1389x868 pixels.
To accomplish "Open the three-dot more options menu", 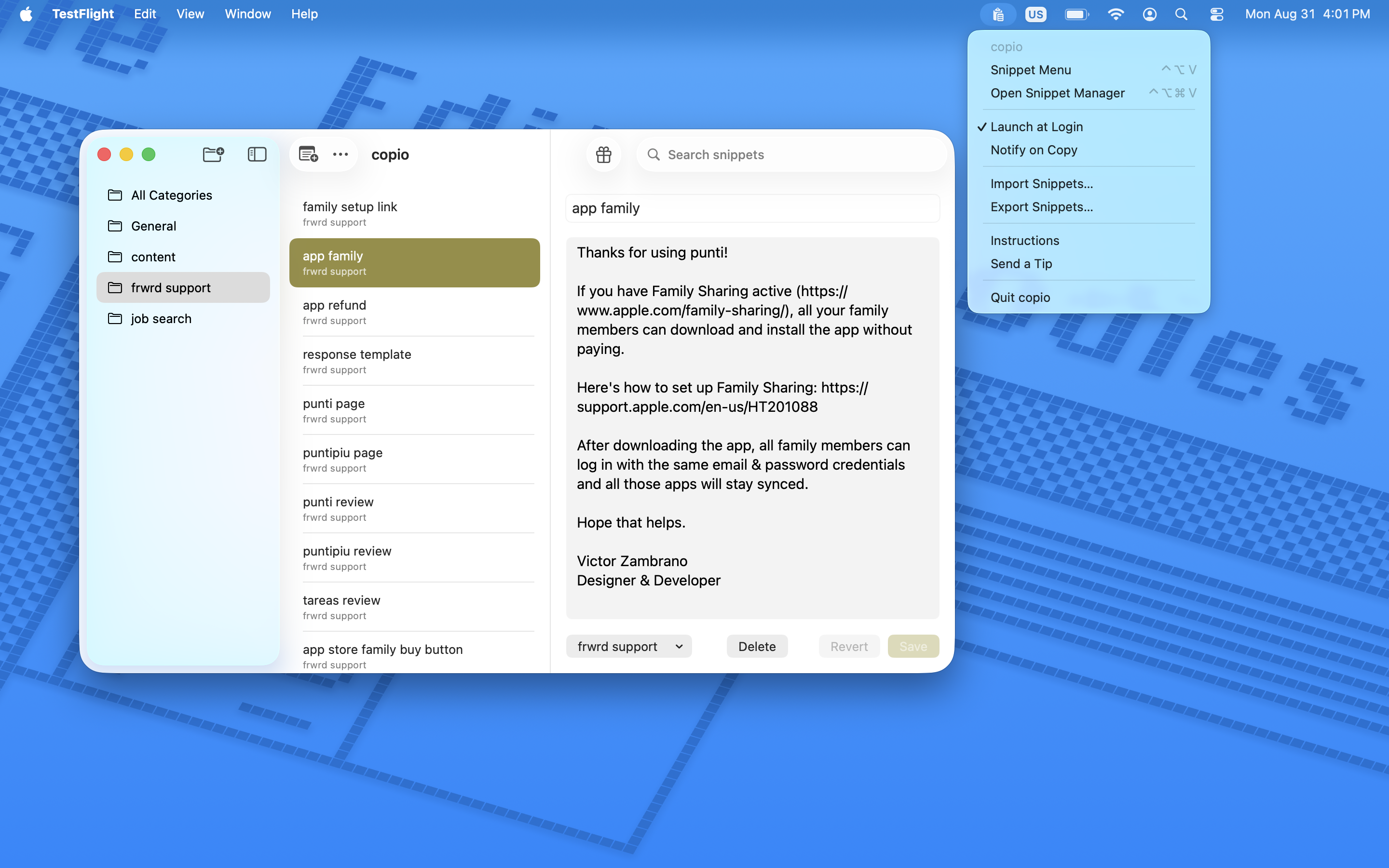I will [340, 154].
